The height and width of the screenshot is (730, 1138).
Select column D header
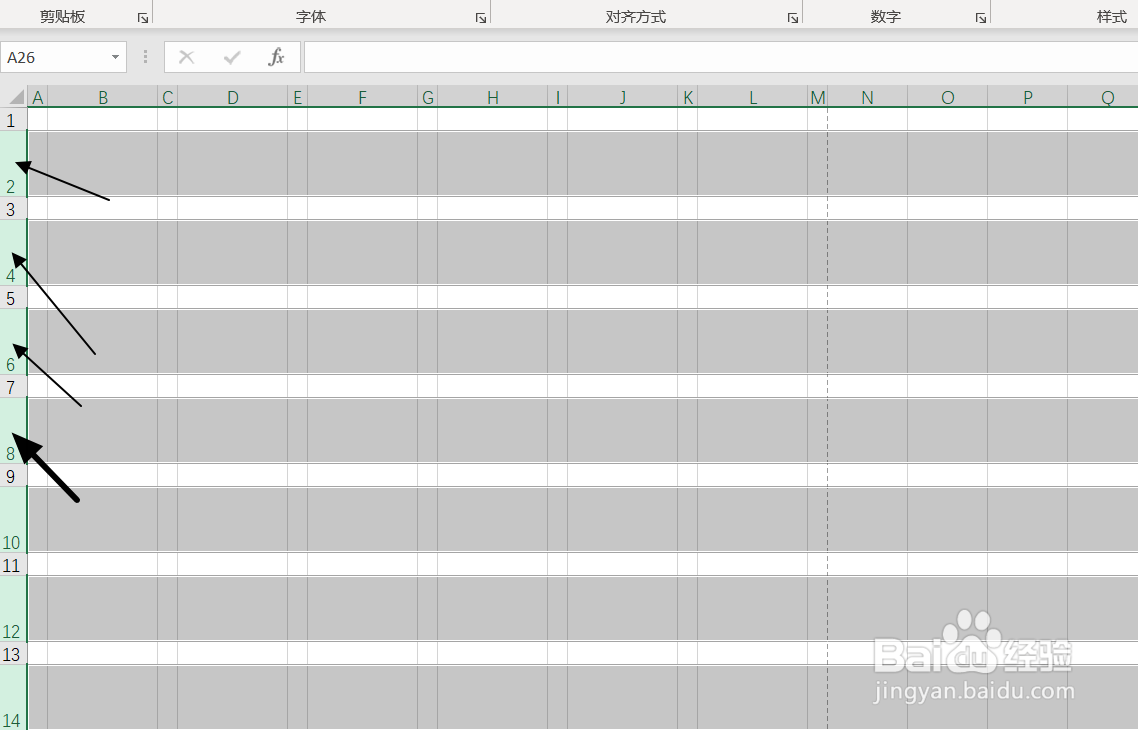tap(232, 97)
